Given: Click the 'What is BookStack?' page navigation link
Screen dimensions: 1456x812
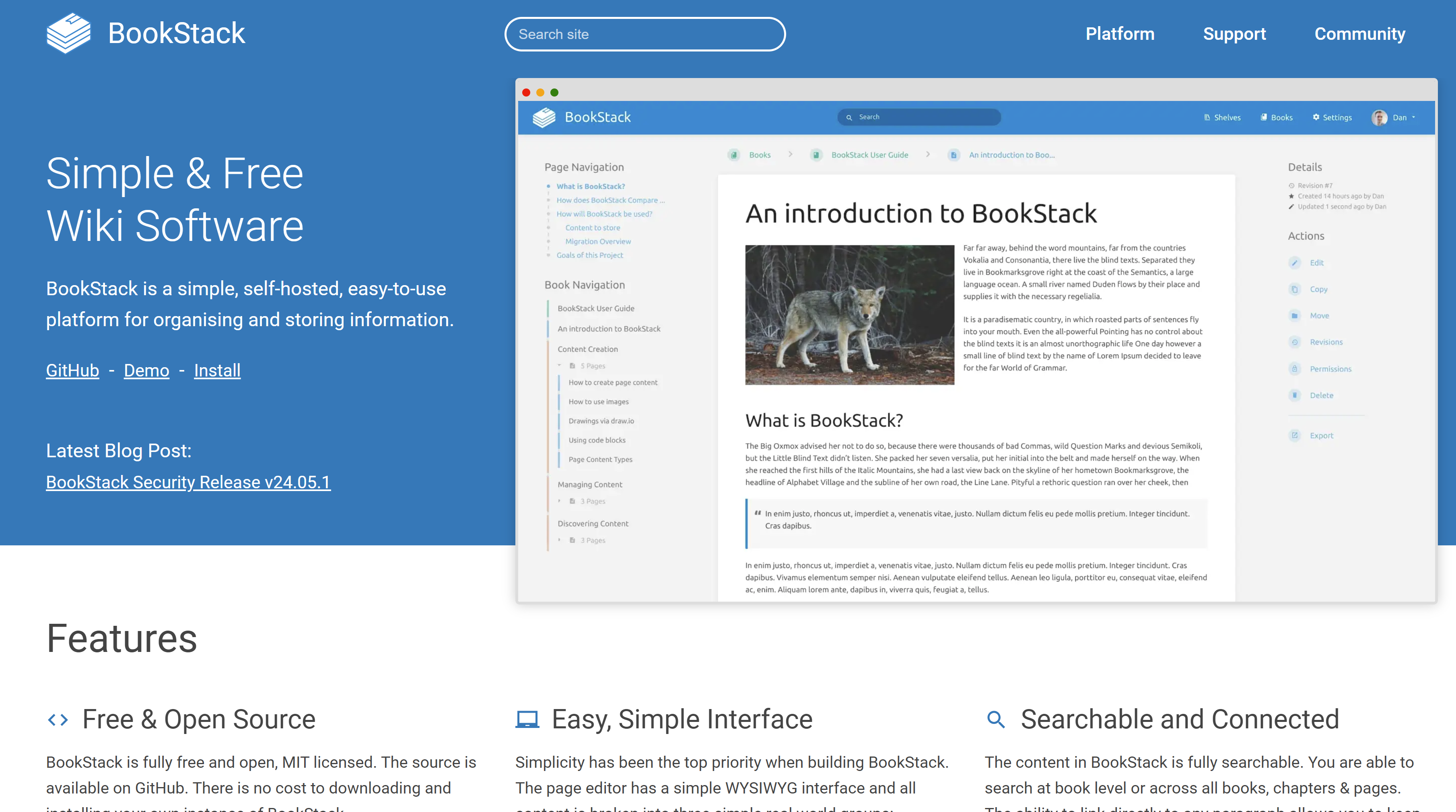Looking at the screenshot, I should pos(591,187).
